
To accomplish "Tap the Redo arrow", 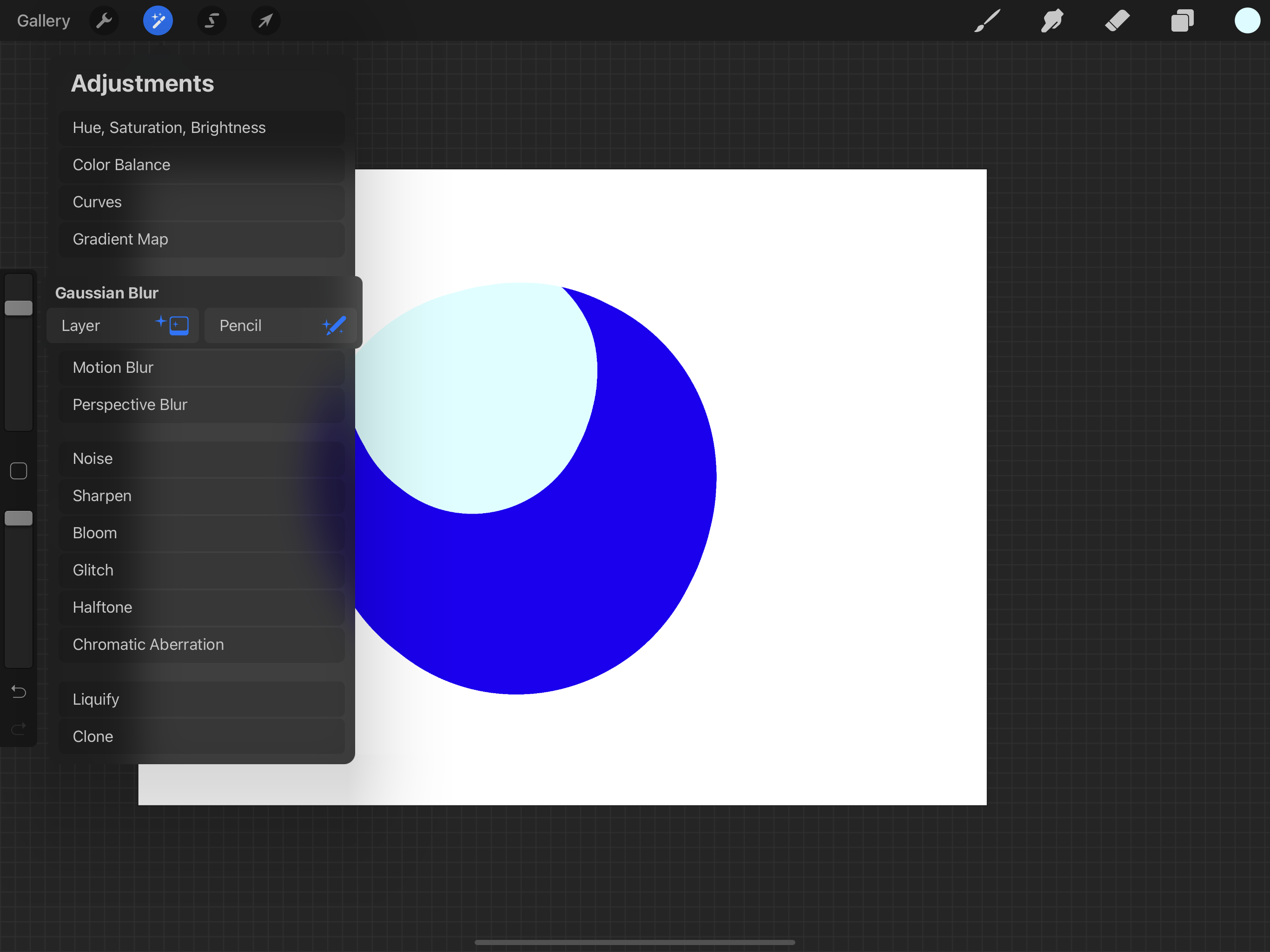I will 19,728.
